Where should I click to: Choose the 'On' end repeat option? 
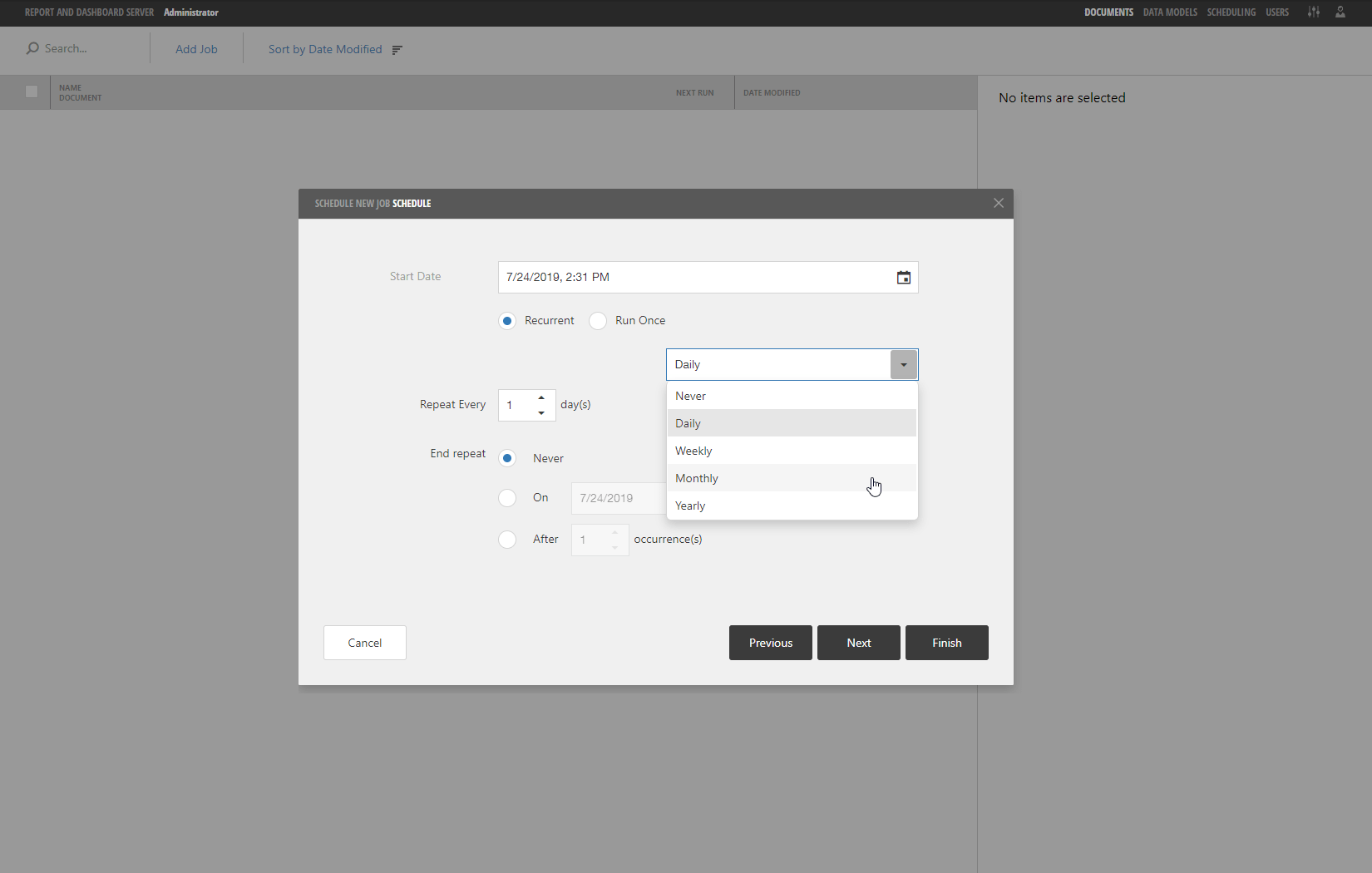pyautogui.click(x=507, y=498)
